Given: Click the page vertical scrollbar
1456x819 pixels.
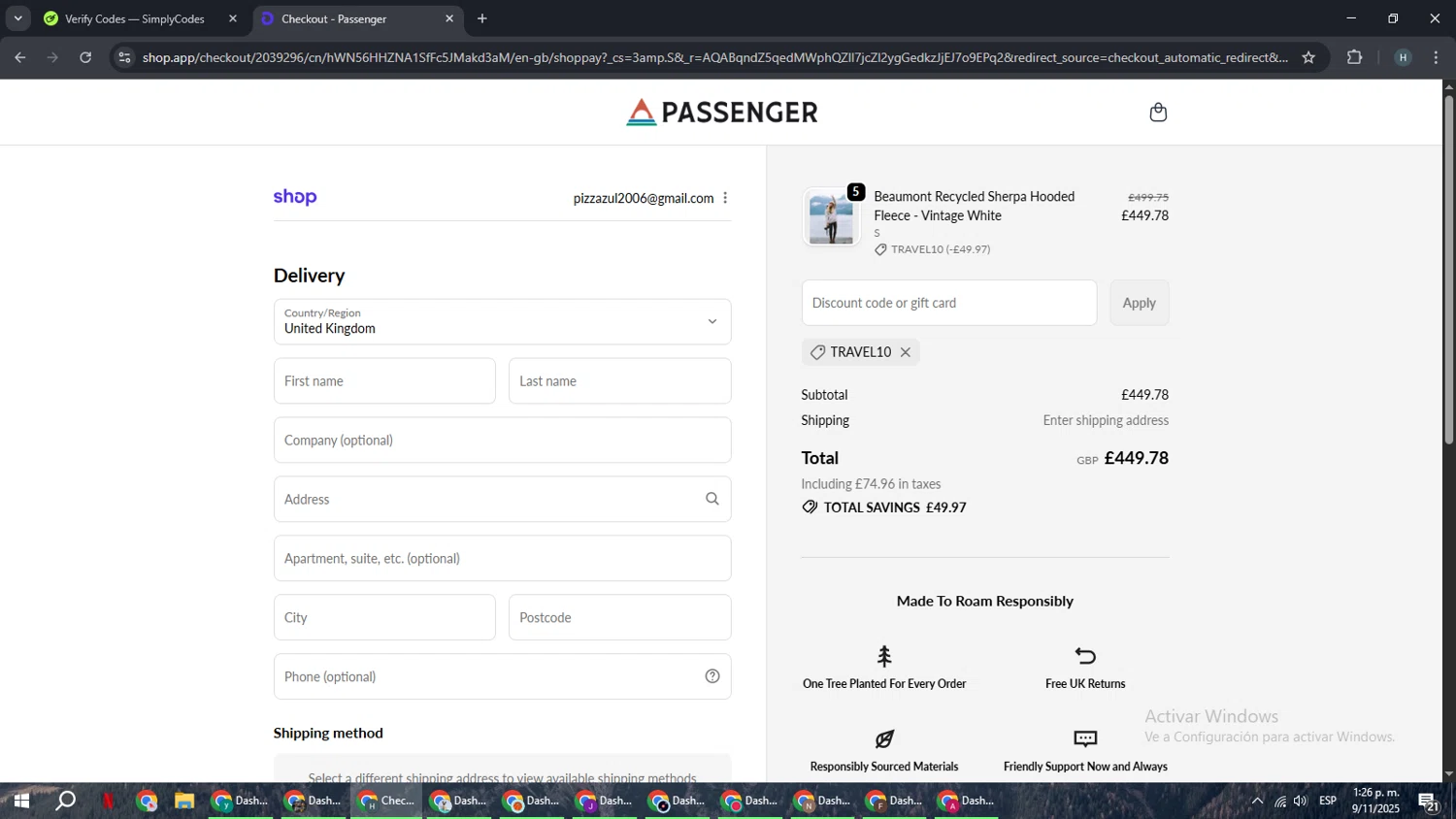Looking at the screenshot, I should [x=1448, y=272].
